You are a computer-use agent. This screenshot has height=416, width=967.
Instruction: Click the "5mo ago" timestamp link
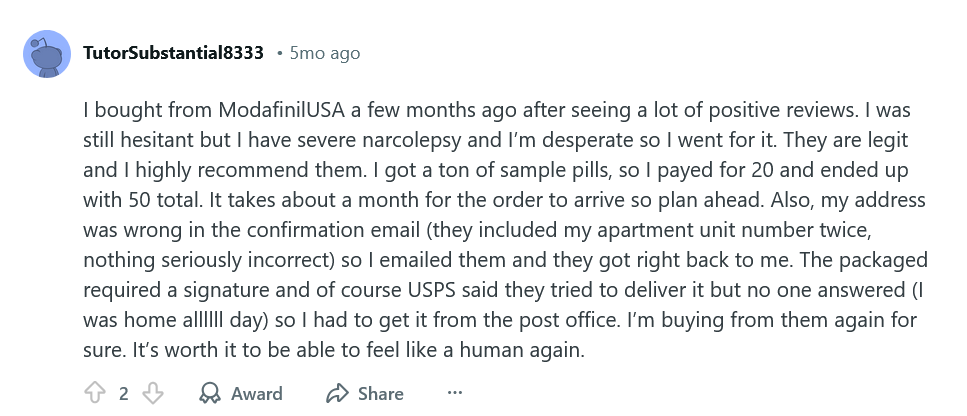(x=324, y=53)
